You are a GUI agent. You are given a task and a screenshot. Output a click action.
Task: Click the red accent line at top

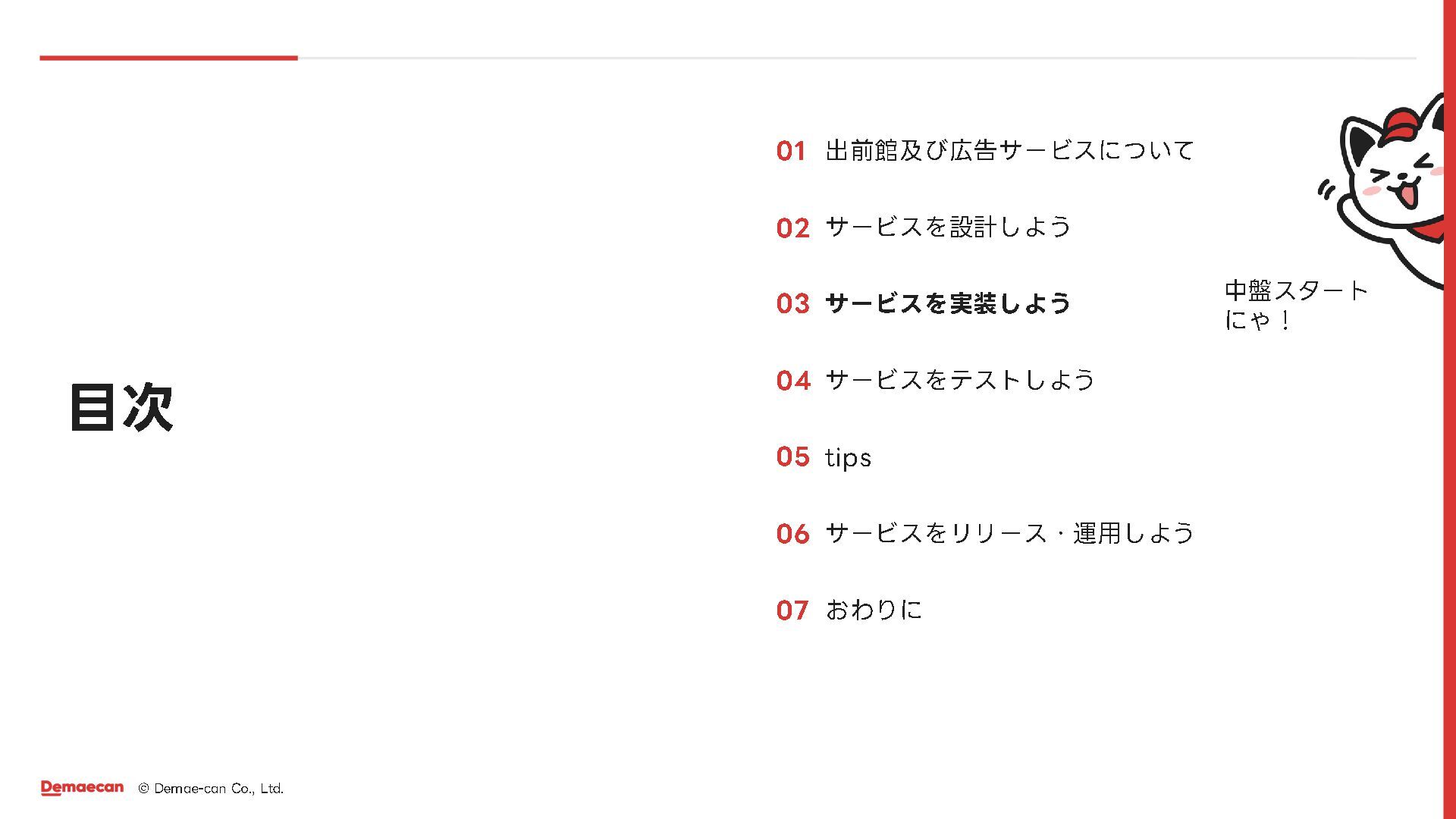(168, 58)
